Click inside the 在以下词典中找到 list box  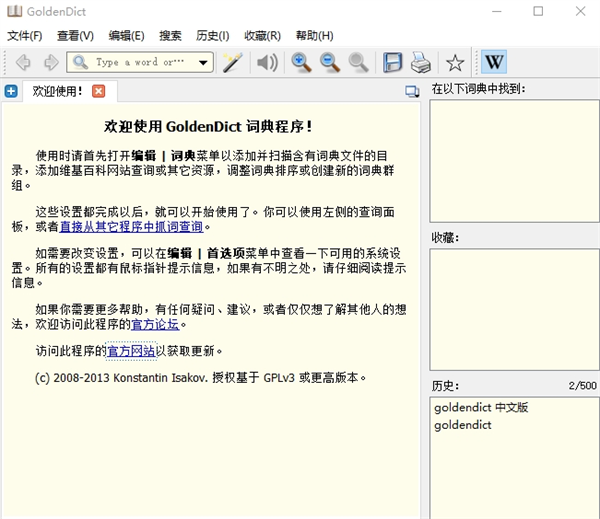pos(514,161)
